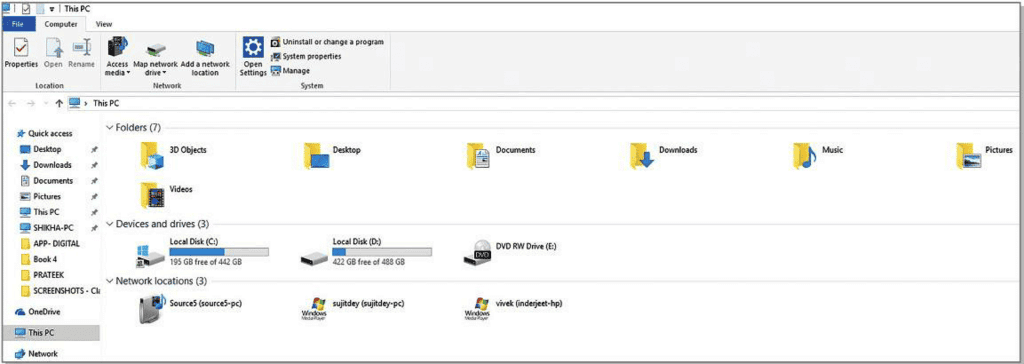Select DVD RW Drive (E:)

tap(509, 252)
